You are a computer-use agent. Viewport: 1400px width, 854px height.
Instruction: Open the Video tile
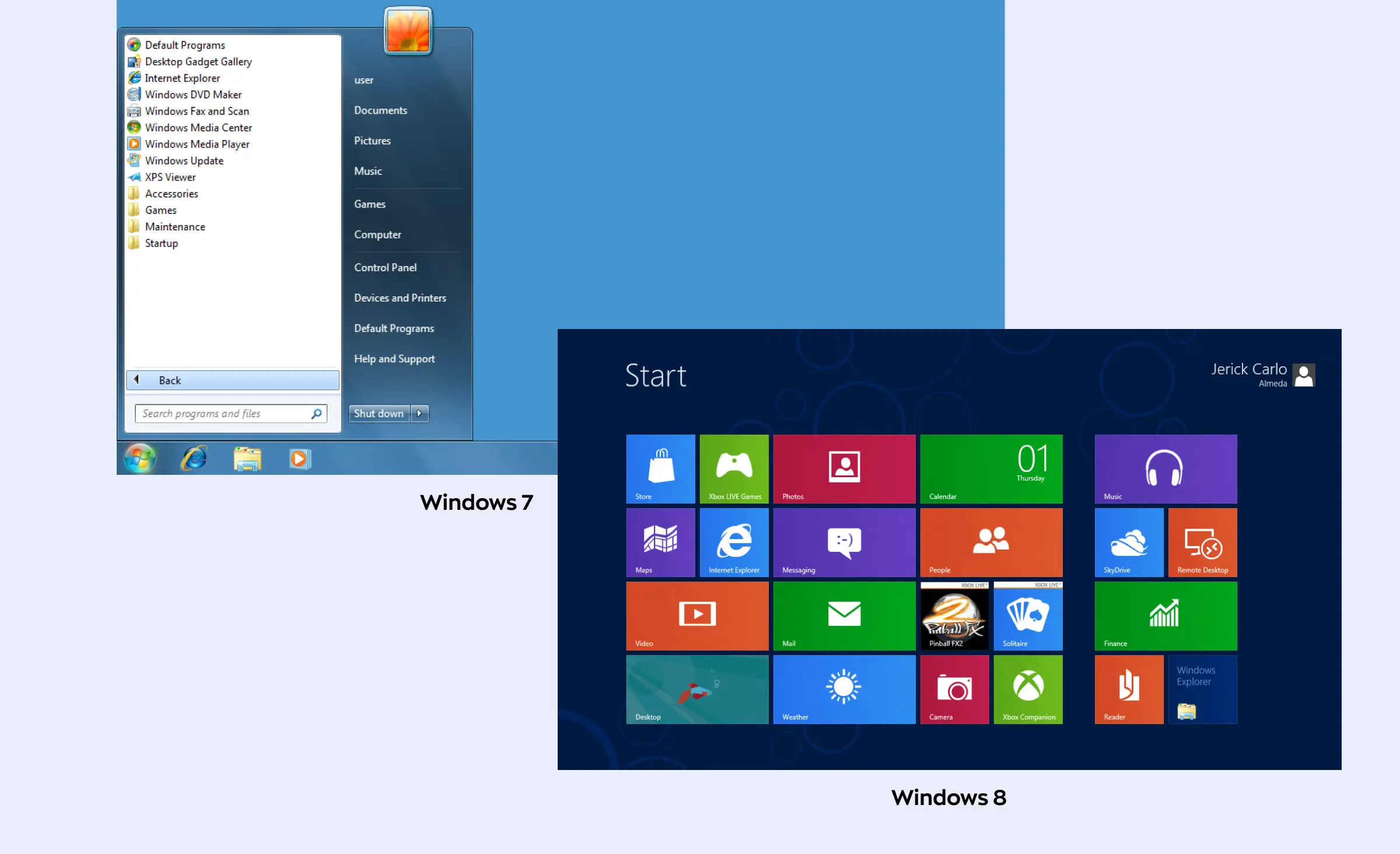coord(697,615)
